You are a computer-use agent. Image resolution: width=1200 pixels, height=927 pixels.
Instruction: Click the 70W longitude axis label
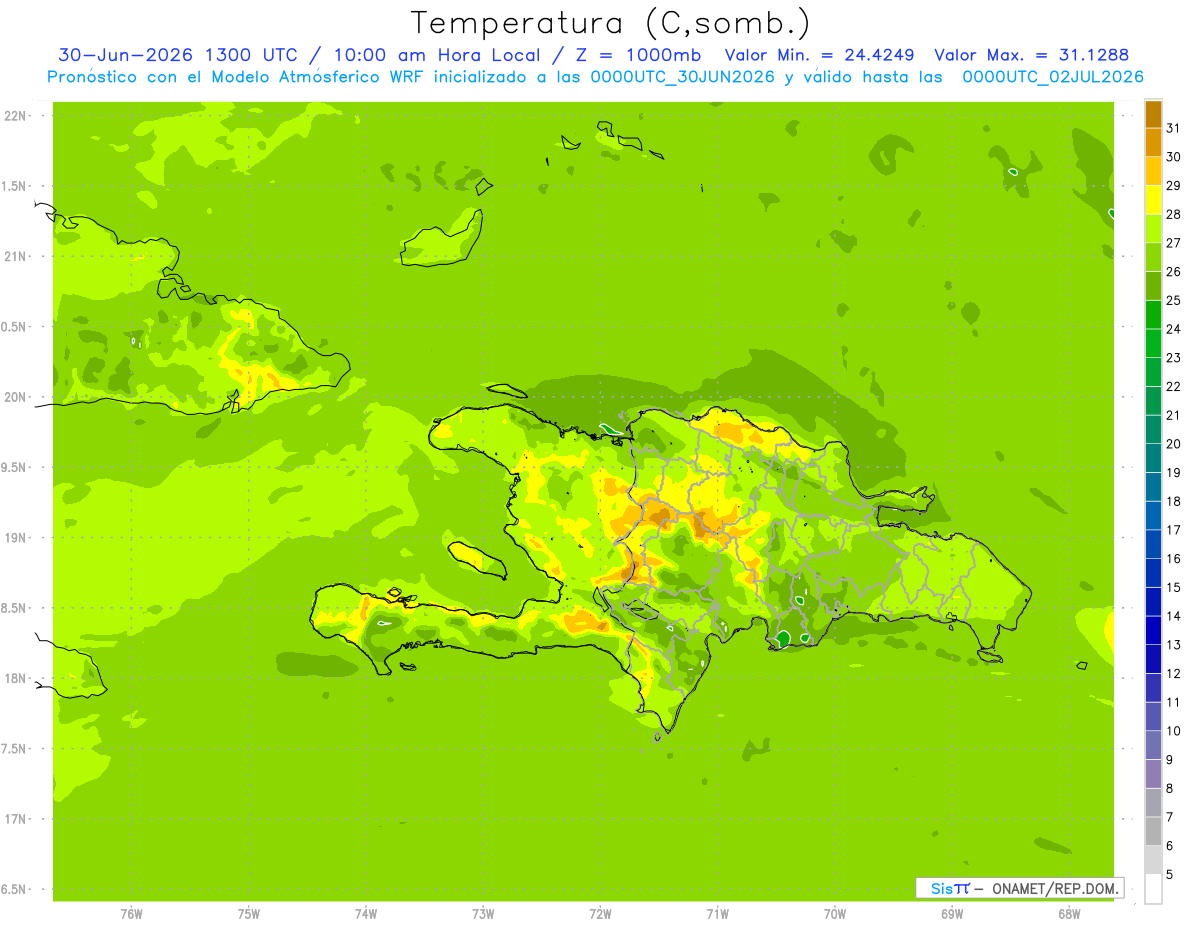tap(835, 913)
